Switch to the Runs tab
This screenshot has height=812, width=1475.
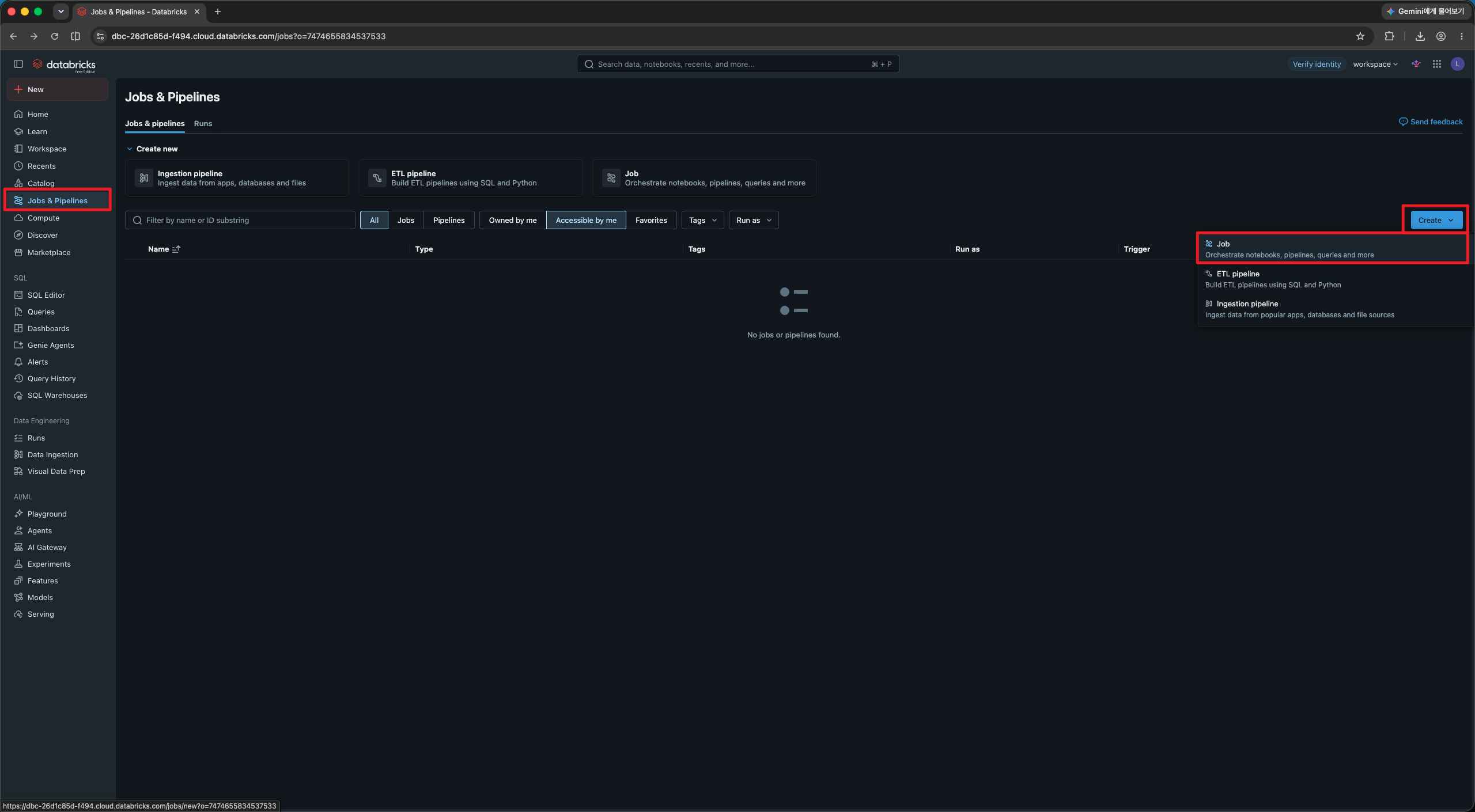coord(203,123)
